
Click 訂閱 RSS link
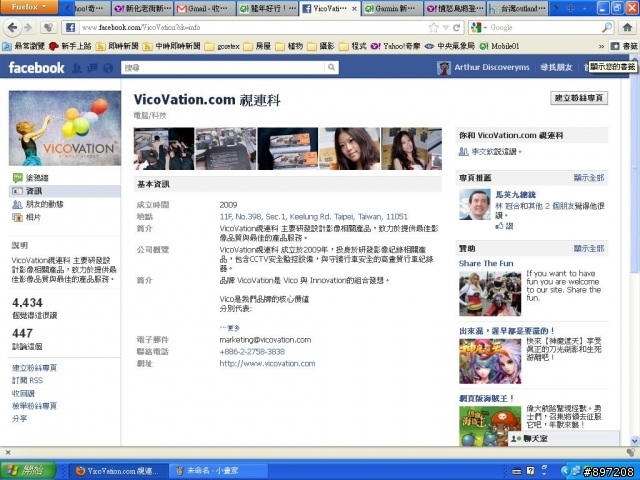(x=27, y=380)
